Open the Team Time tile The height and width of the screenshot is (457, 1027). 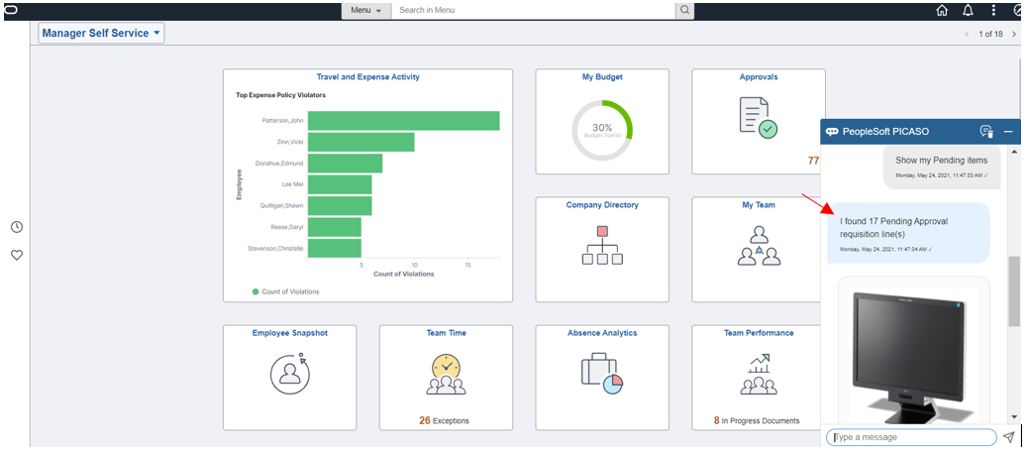coord(446,378)
